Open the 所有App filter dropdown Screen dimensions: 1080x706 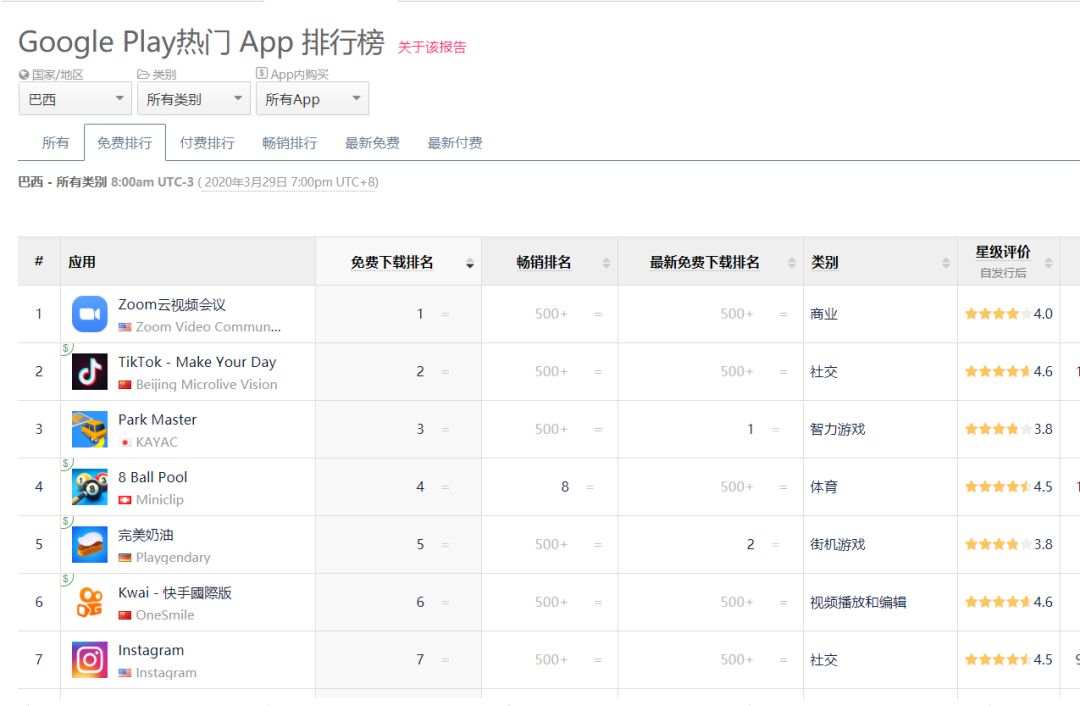[312, 99]
